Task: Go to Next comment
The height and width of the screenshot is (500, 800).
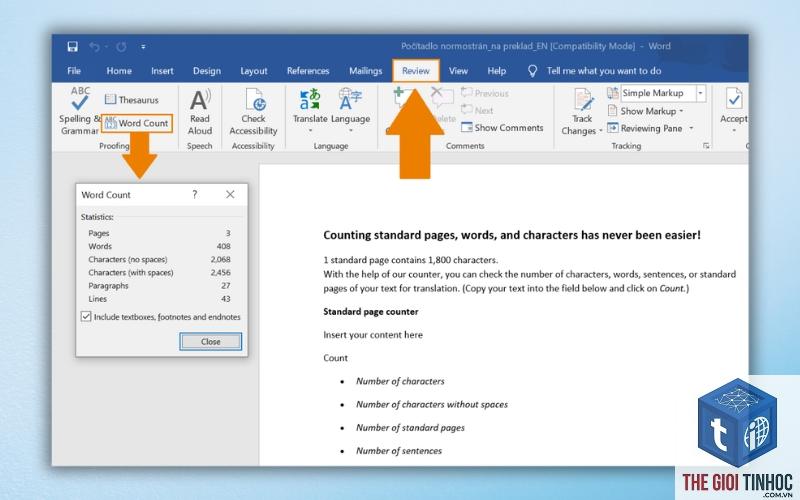Action: pyautogui.click(x=477, y=110)
